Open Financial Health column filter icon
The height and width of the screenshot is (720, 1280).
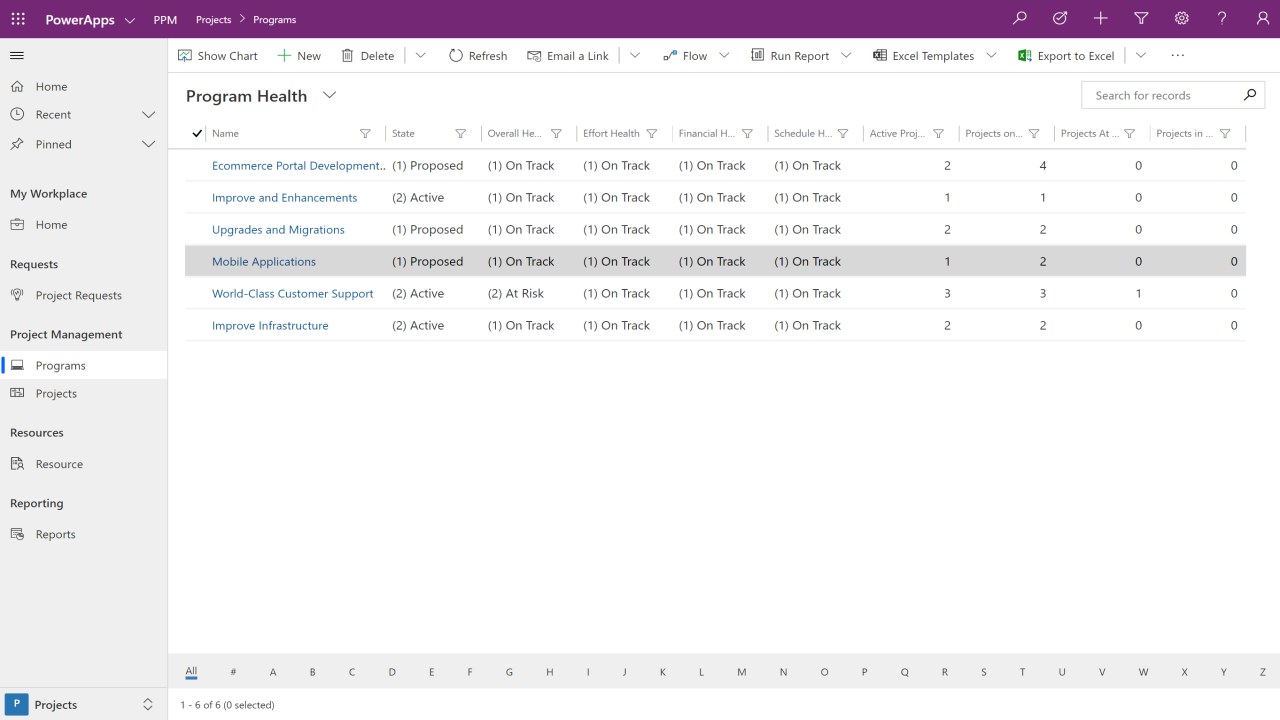click(747, 133)
